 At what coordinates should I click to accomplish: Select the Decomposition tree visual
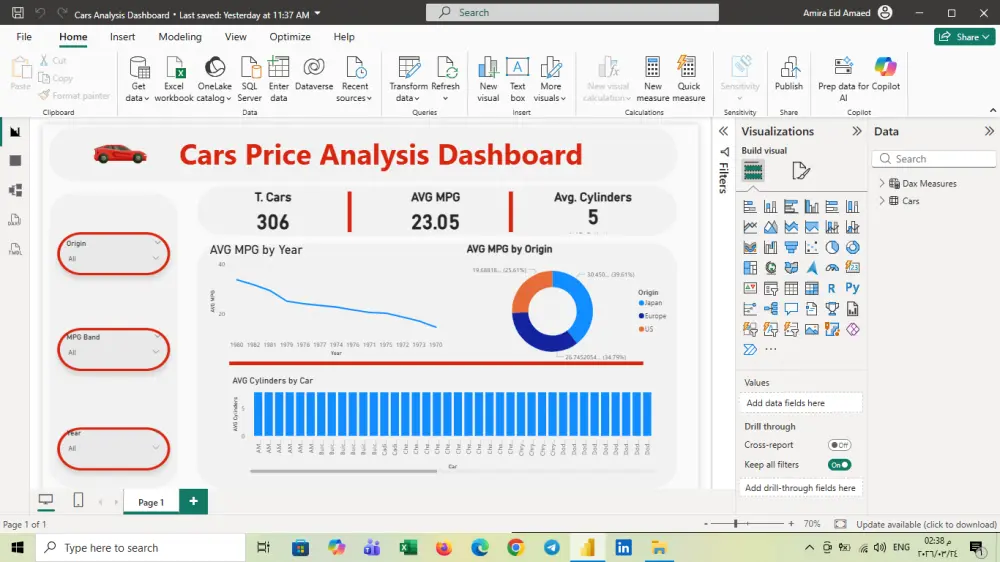pyautogui.click(x=770, y=309)
